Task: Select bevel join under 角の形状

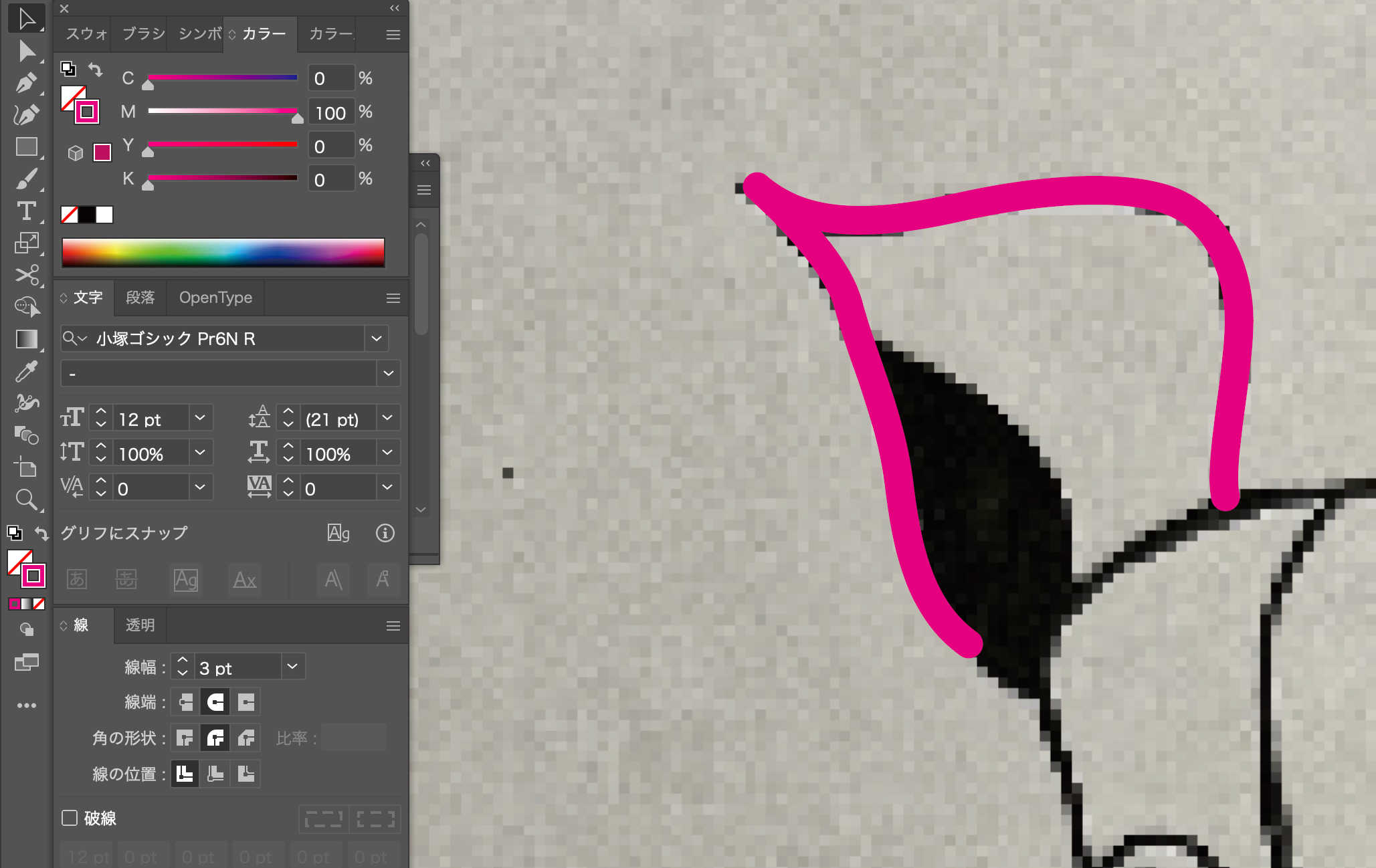Action: 246,738
